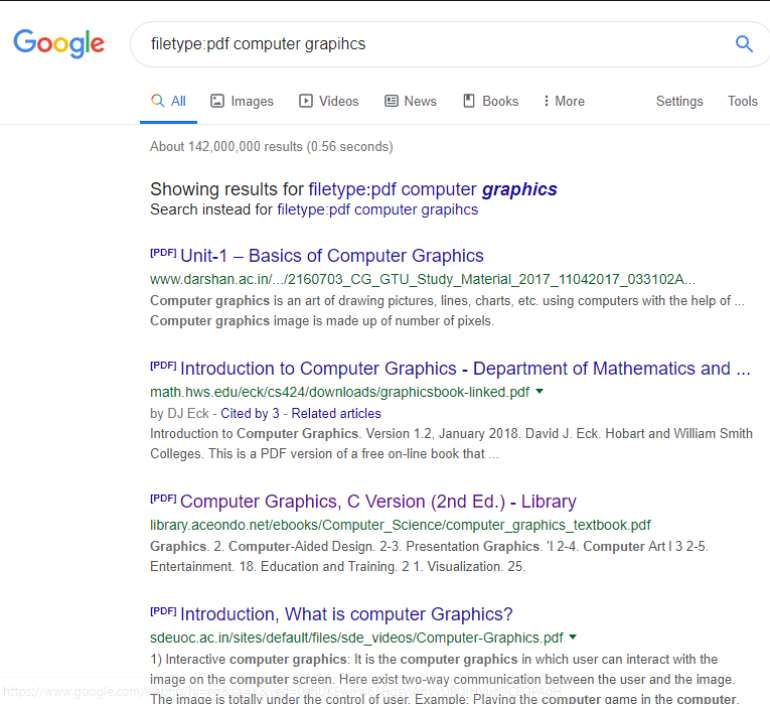Click the More three-dots icon
The height and width of the screenshot is (704, 770).
[x=546, y=101]
